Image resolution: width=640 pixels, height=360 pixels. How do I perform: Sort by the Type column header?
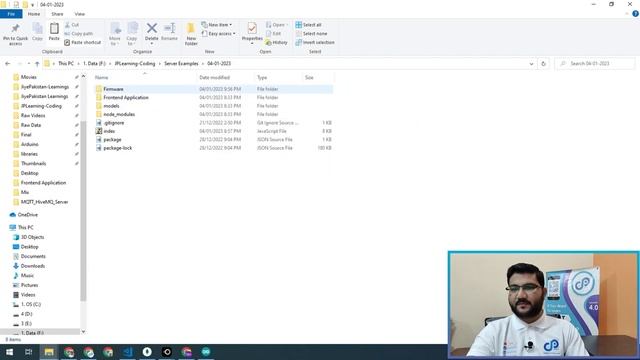[x=262, y=78]
